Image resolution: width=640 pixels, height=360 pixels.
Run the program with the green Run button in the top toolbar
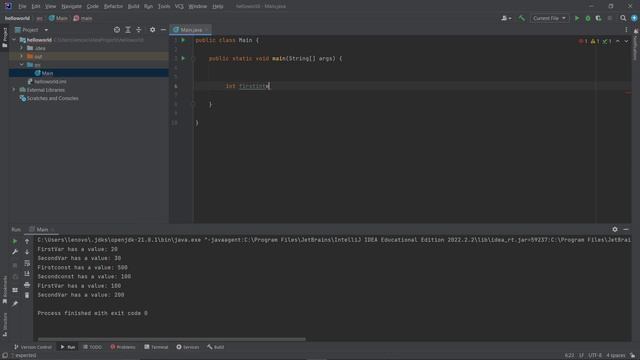tap(577, 18)
